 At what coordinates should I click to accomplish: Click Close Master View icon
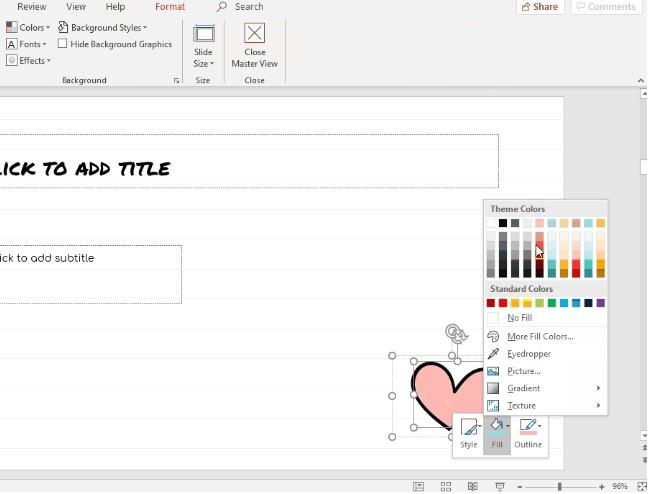tap(255, 33)
